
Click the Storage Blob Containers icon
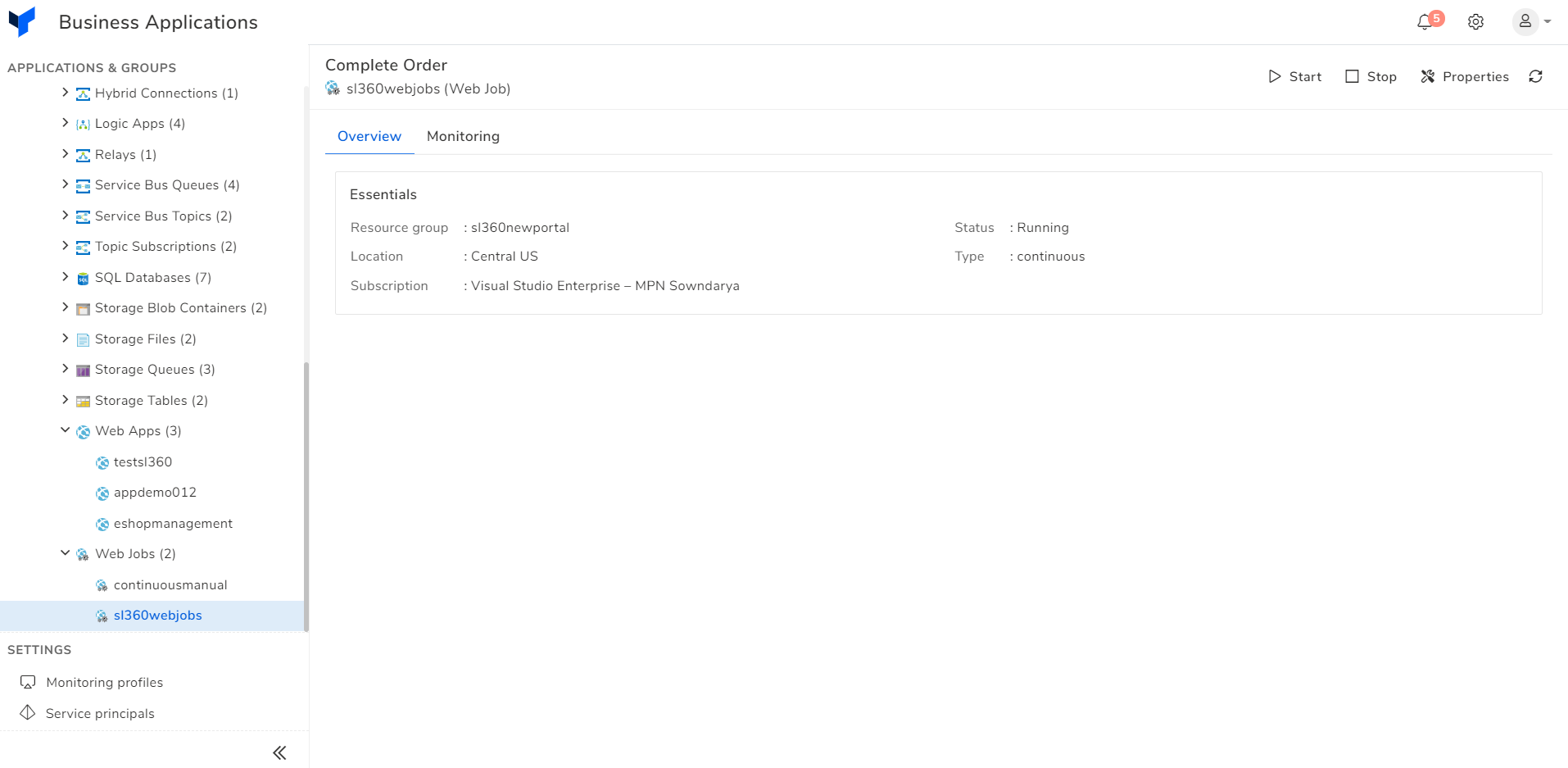(x=83, y=309)
